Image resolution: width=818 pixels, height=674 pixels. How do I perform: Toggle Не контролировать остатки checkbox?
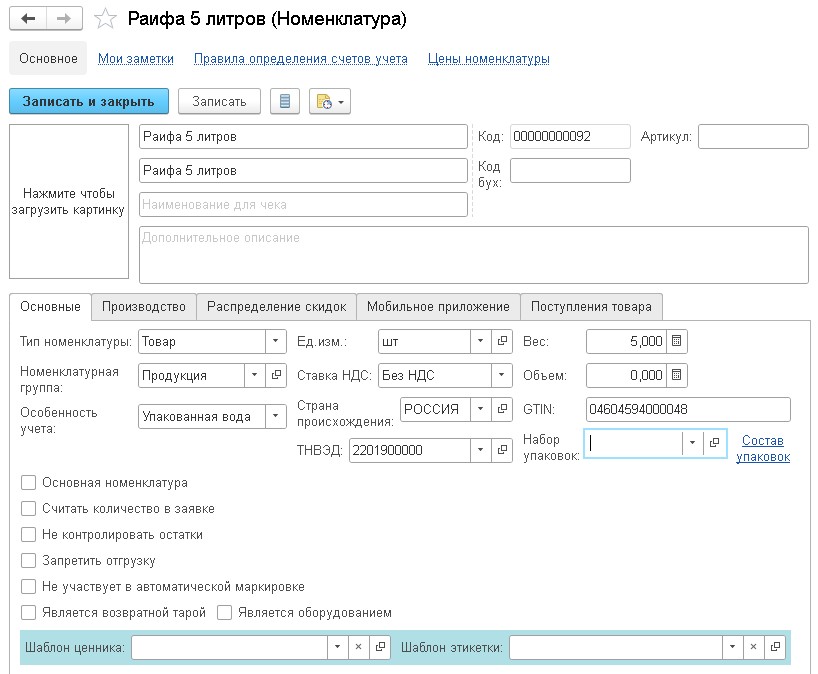pos(29,535)
